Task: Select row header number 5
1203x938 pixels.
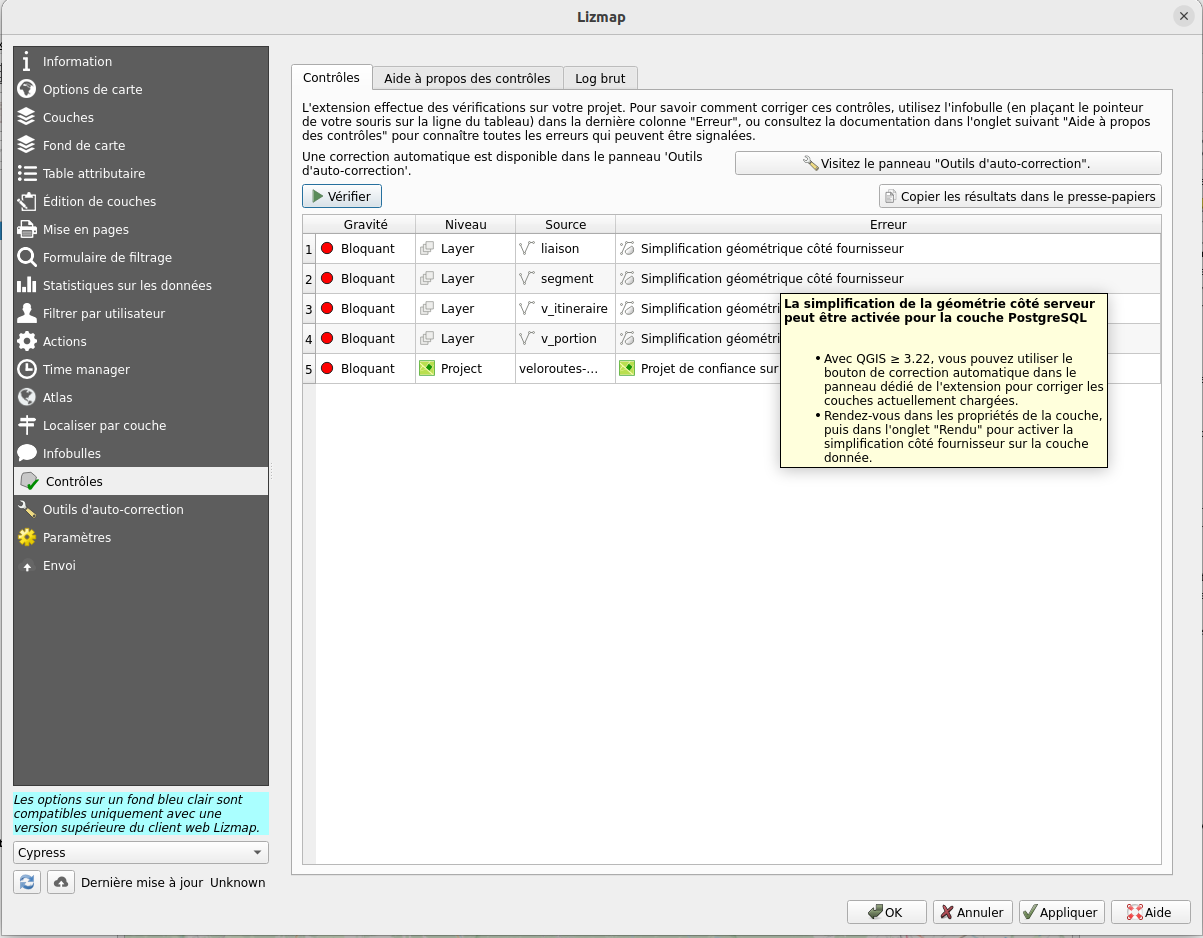Action: [309, 369]
